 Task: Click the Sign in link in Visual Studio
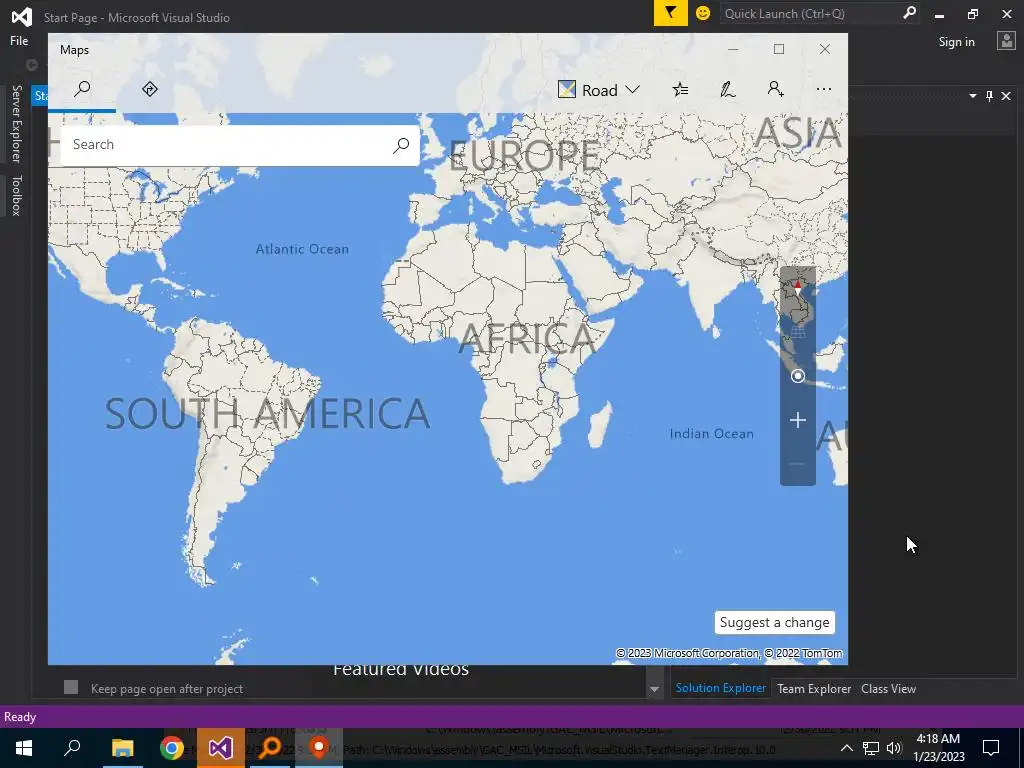click(956, 42)
